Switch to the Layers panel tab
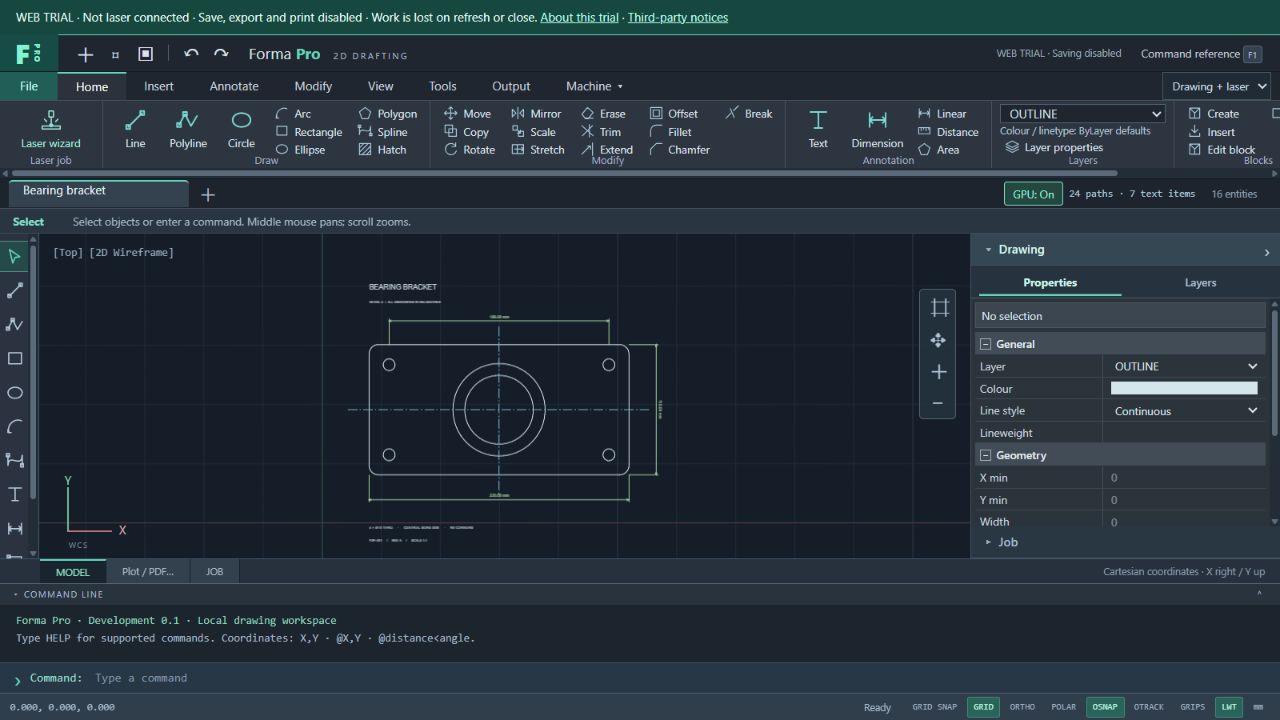This screenshot has height=720, width=1280. point(1200,283)
